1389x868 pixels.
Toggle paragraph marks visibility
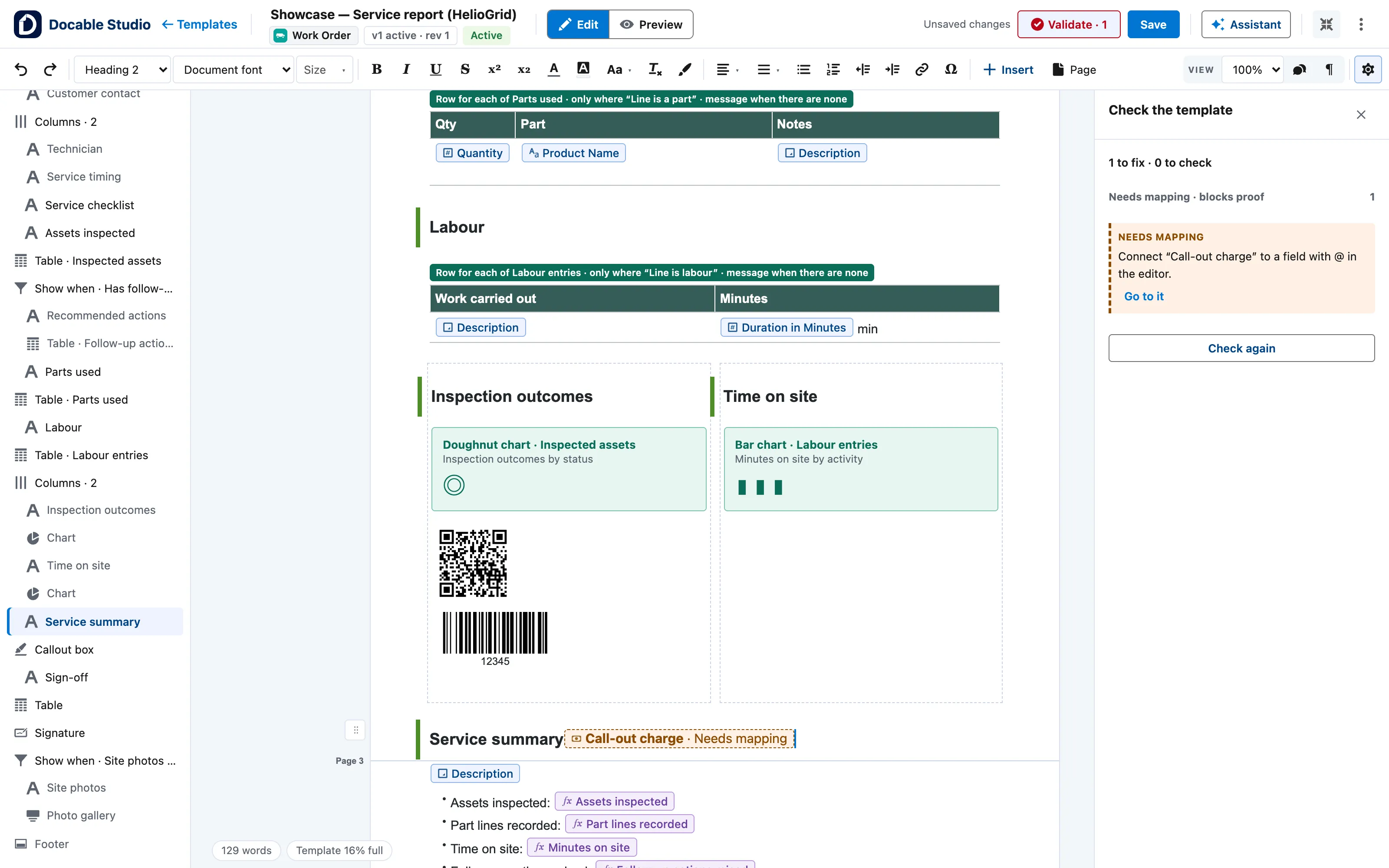pyautogui.click(x=1329, y=69)
